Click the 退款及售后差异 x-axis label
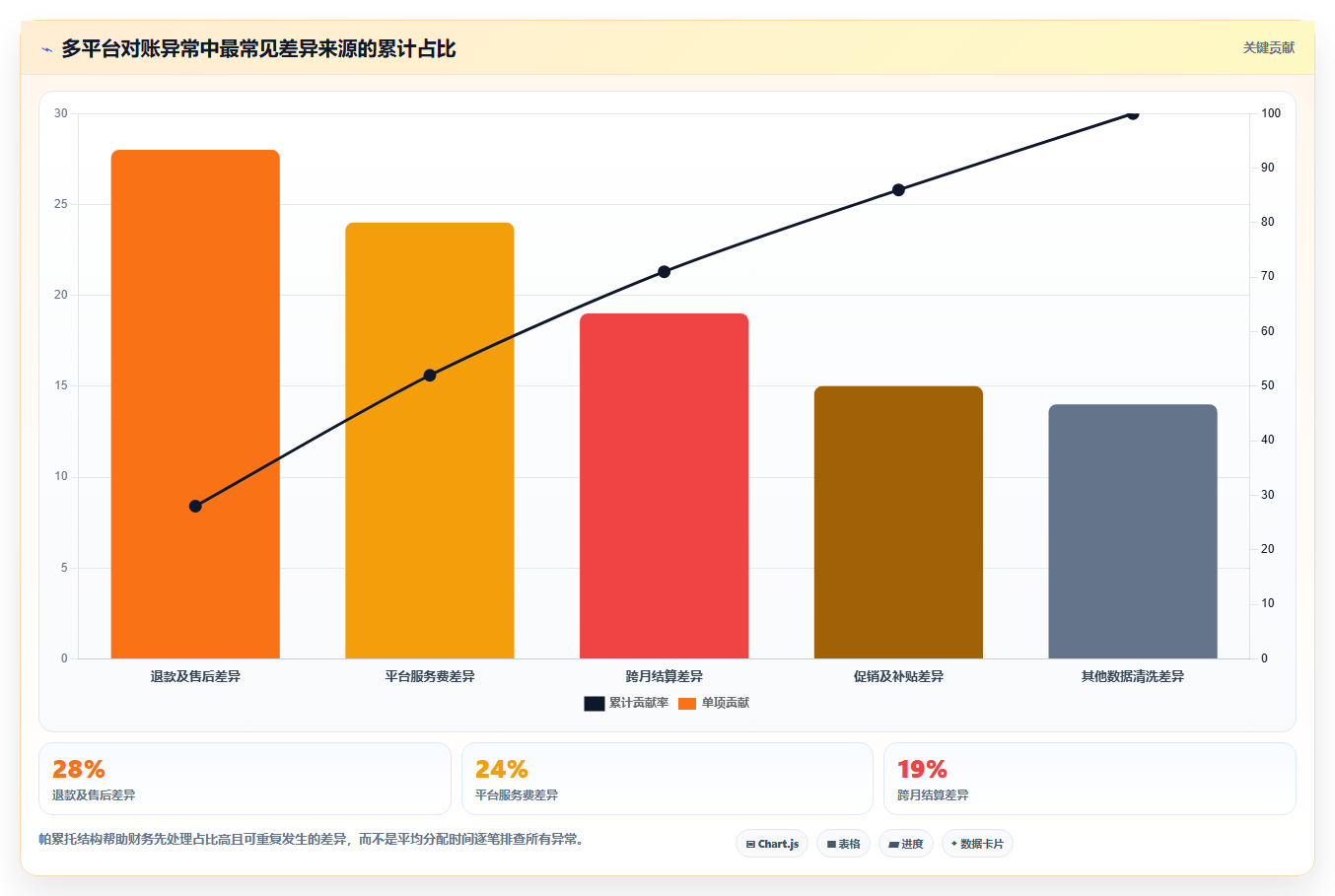The width and height of the screenshot is (1335, 896). (195, 676)
